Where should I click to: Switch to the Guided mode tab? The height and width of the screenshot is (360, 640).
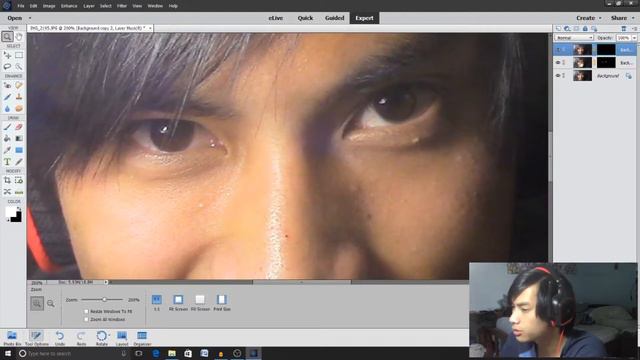(334, 18)
